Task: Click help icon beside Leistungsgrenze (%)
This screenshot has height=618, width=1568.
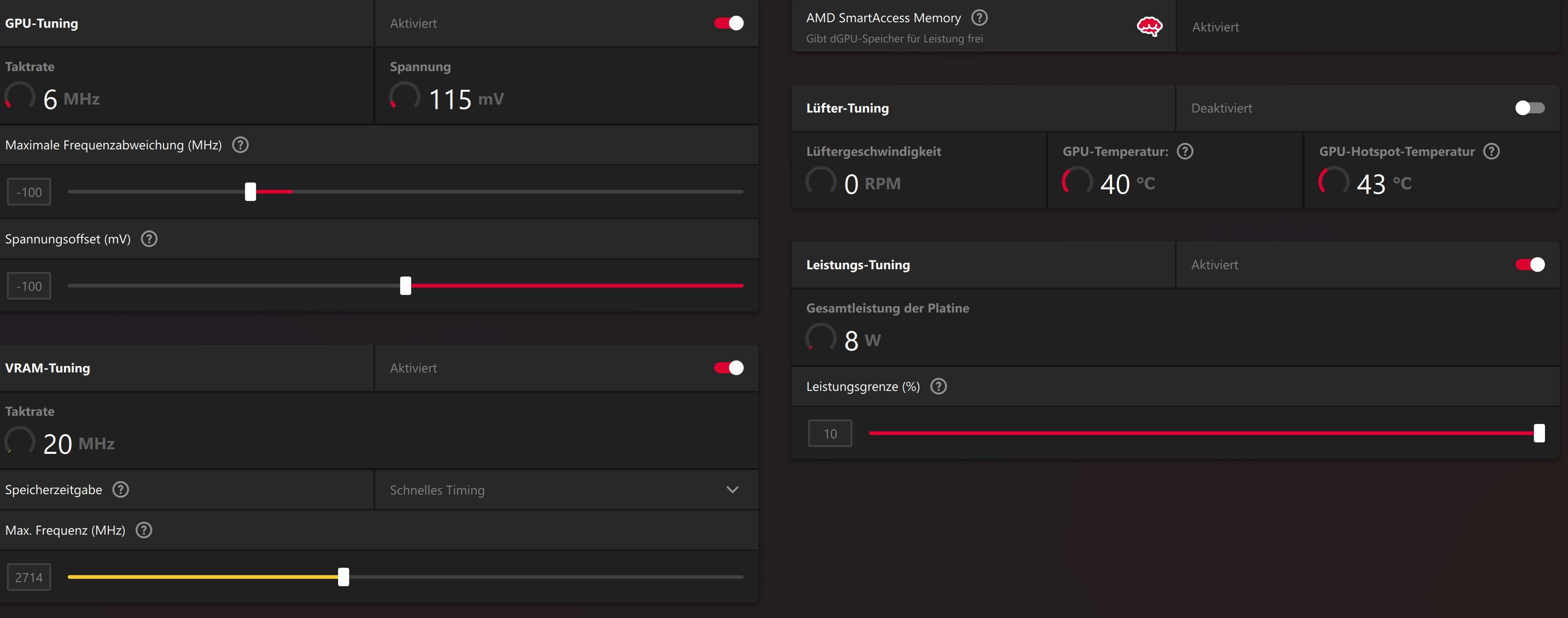Action: pyautogui.click(x=938, y=387)
